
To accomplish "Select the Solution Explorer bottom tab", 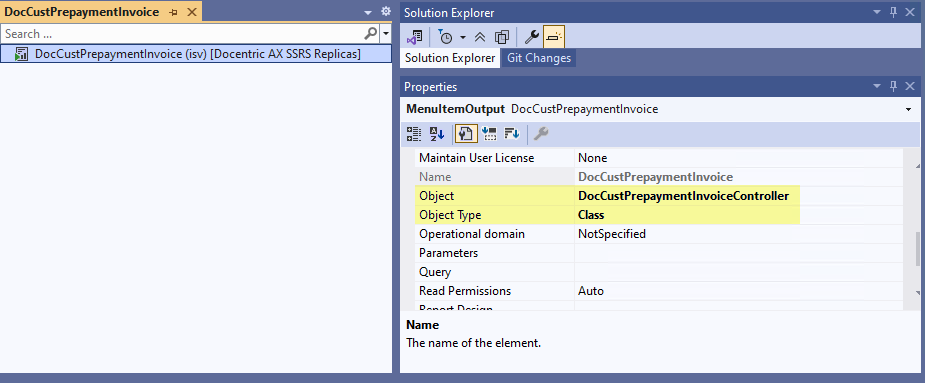I will (x=450, y=58).
